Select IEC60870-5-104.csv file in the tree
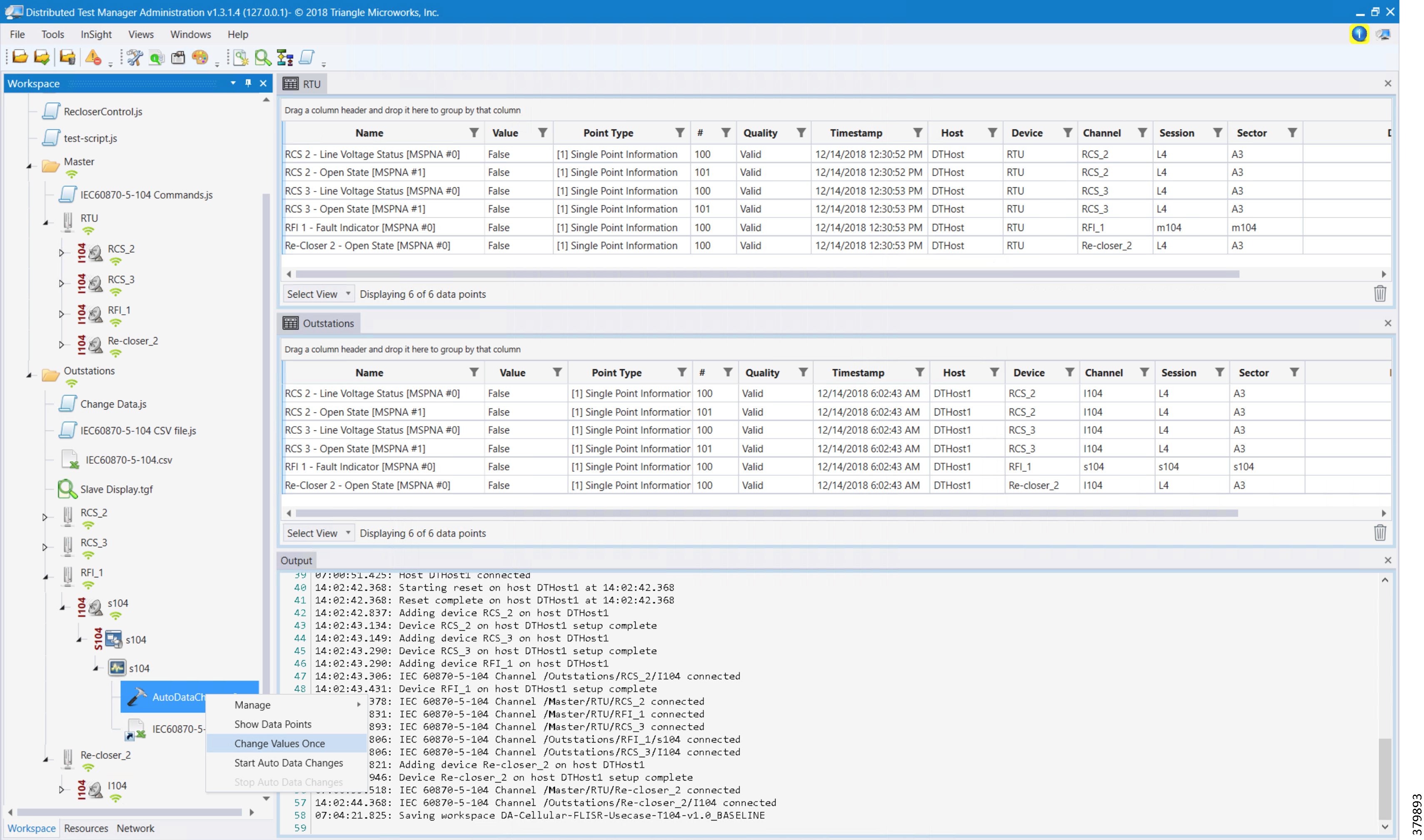 (129, 460)
